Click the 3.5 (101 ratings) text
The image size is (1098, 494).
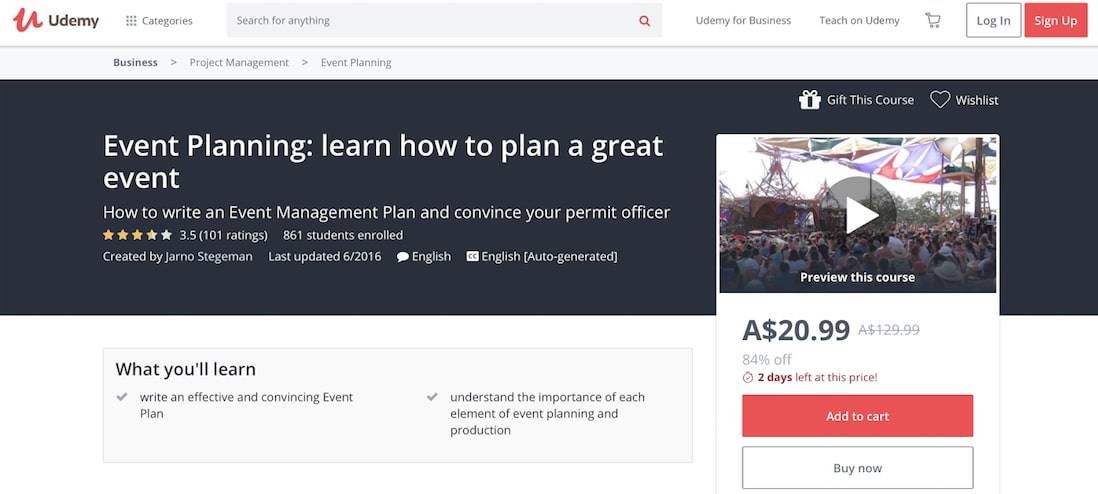pos(223,235)
